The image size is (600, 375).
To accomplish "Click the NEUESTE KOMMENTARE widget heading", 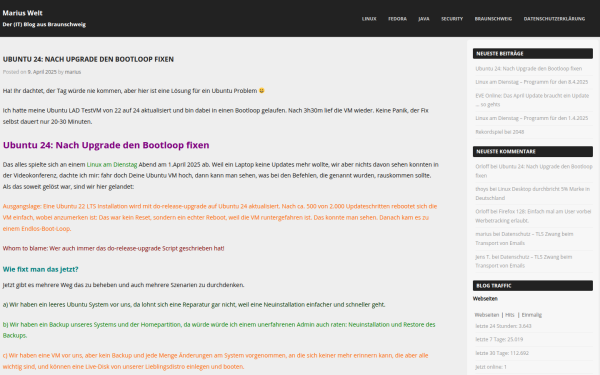I will point(533,152).
